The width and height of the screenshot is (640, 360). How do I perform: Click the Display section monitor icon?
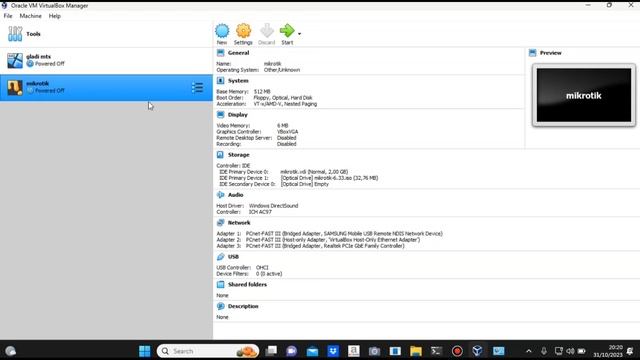(220, 115)
